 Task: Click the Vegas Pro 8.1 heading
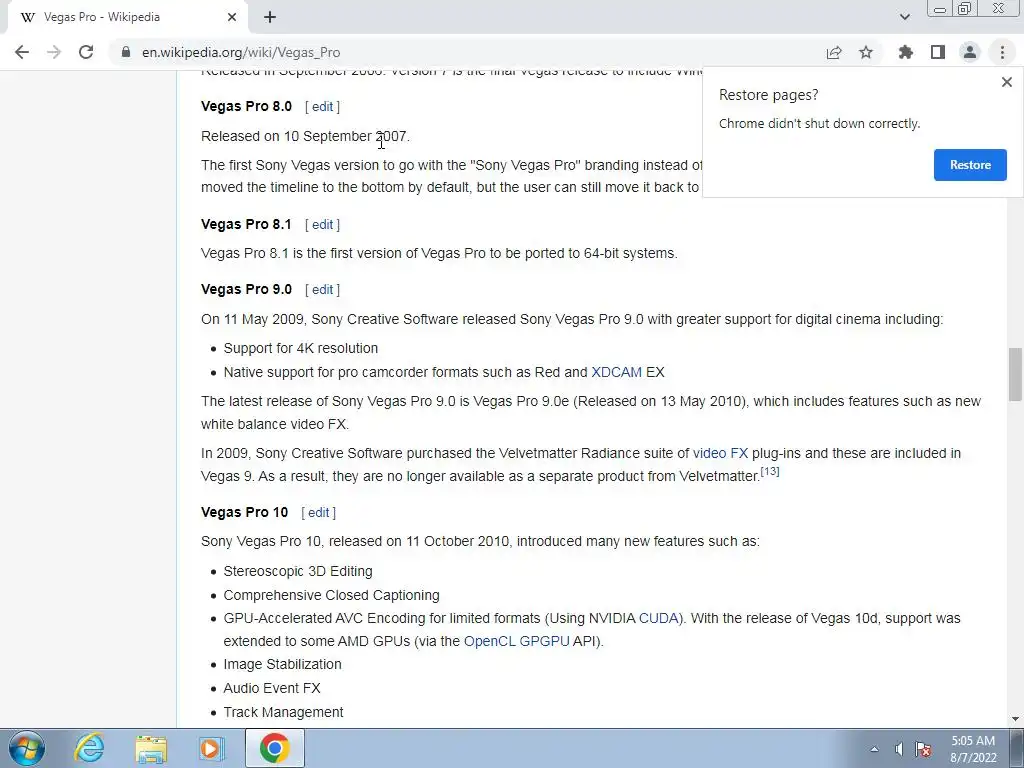(246, 225)
